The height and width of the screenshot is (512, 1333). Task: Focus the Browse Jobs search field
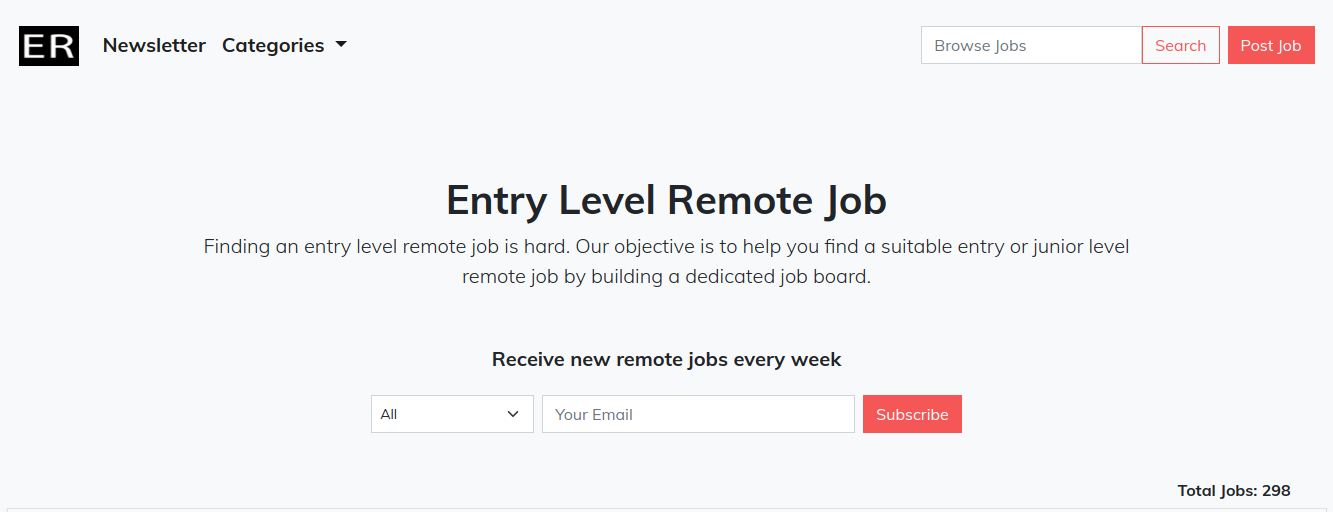coord(1031,45)
